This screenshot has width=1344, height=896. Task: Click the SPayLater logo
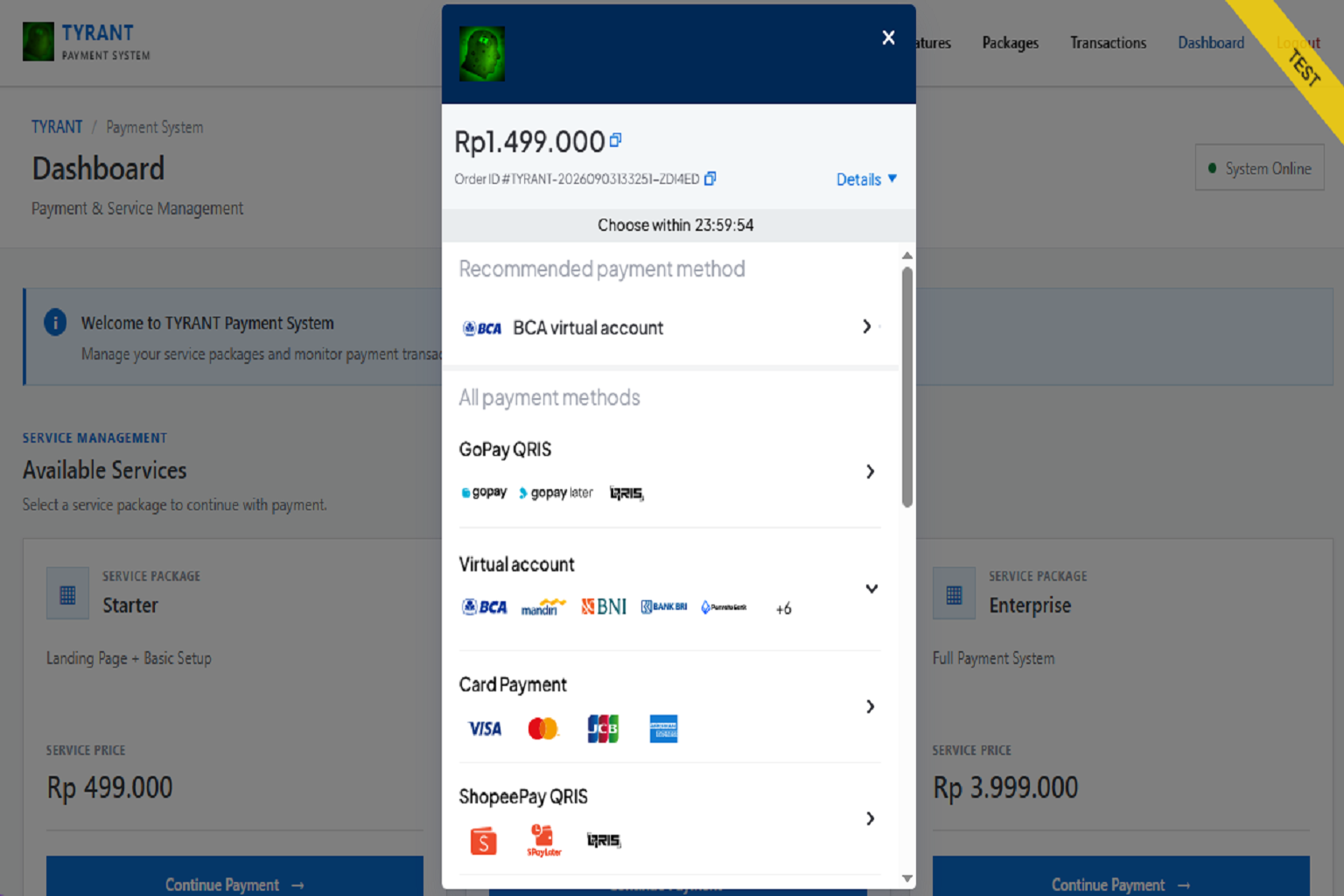[543, 841]
